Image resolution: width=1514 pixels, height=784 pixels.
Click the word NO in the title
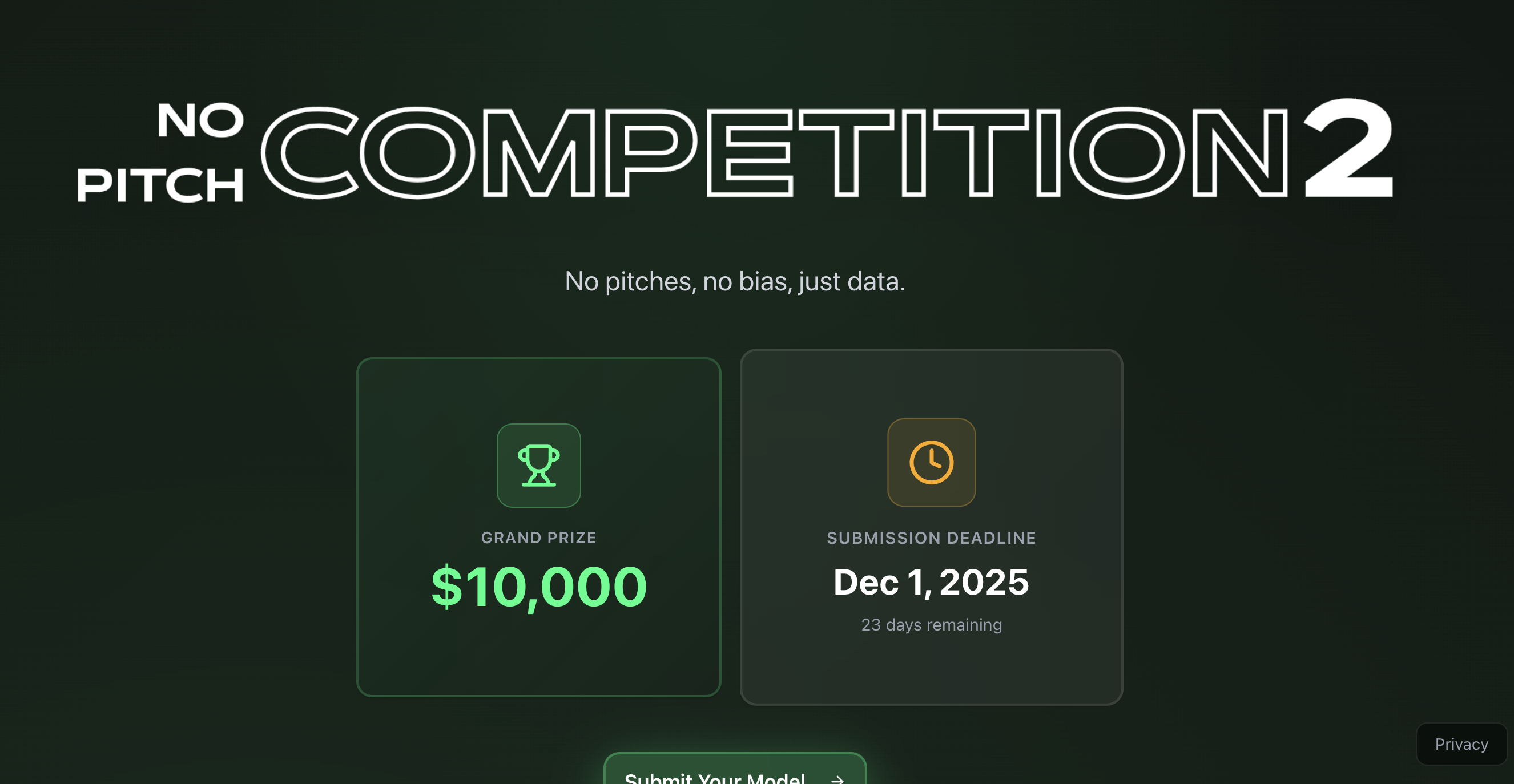pyautogui.click(x=200, y=120)
